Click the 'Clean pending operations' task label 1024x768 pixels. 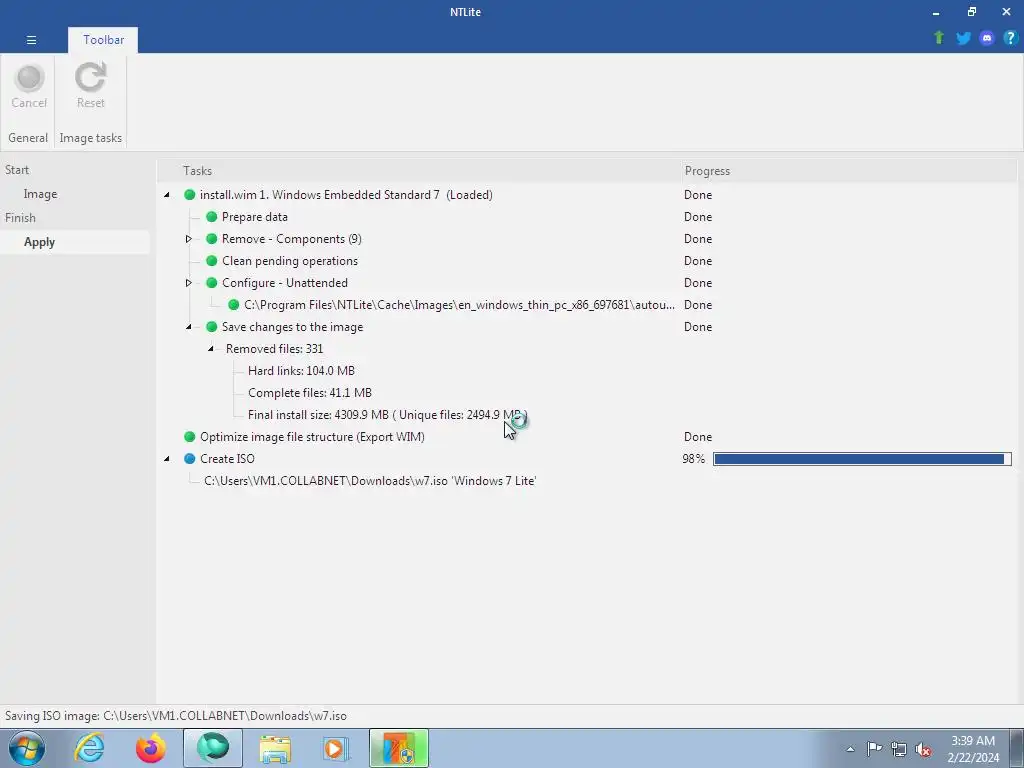click(290, 261)
